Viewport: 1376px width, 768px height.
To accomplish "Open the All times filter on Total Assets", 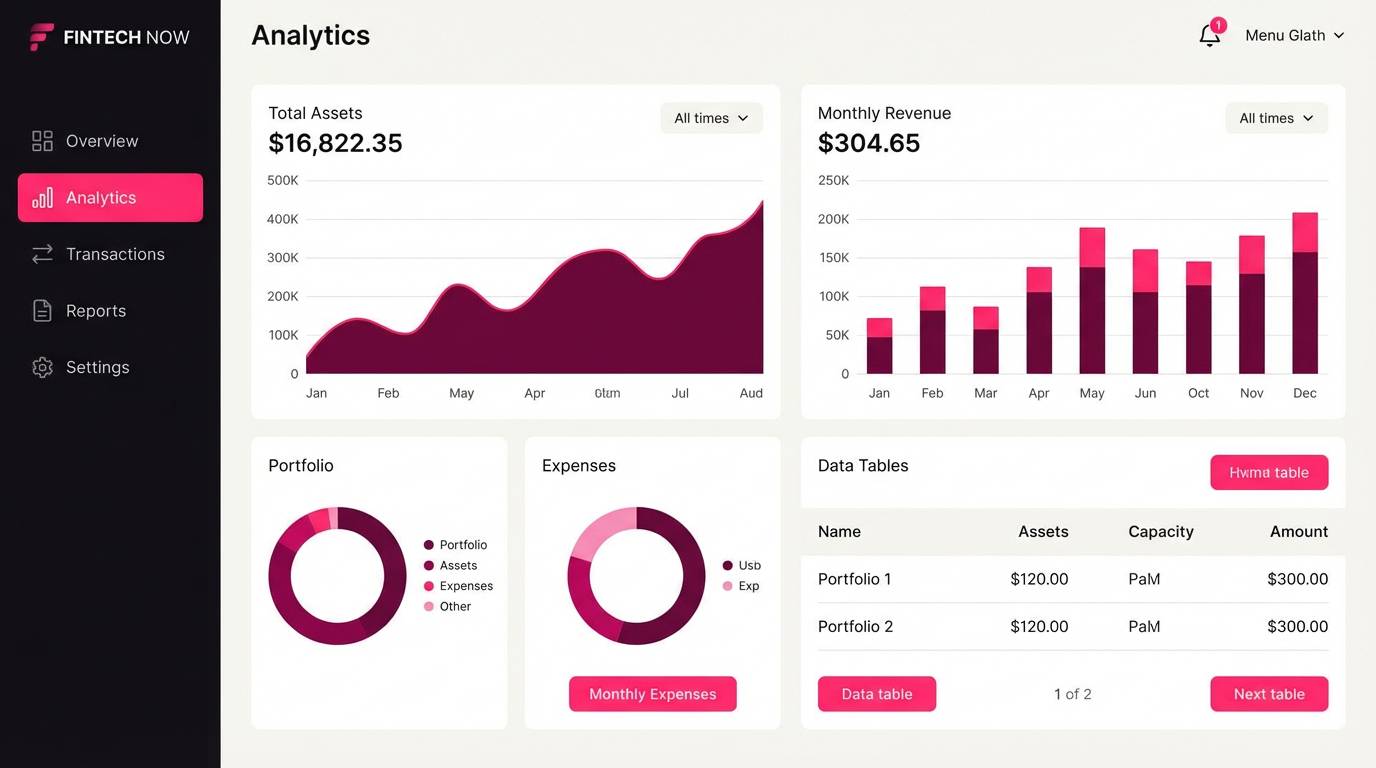I will 711,117.
